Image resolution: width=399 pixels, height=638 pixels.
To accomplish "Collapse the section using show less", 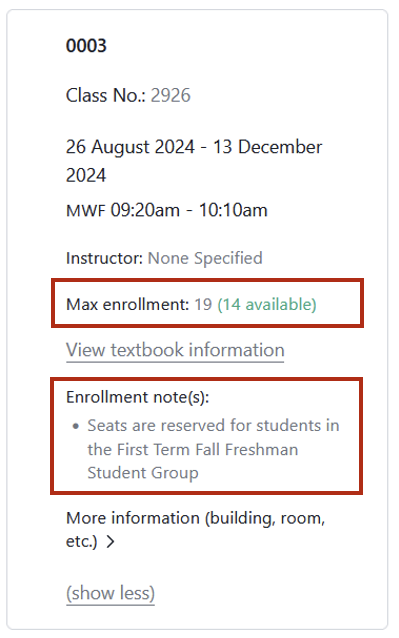I will click(110, 593).
